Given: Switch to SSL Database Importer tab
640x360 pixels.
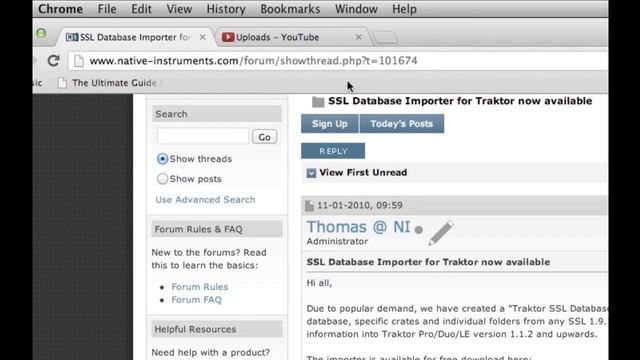Looking at the screenshot, I should [x=135, y=37].
